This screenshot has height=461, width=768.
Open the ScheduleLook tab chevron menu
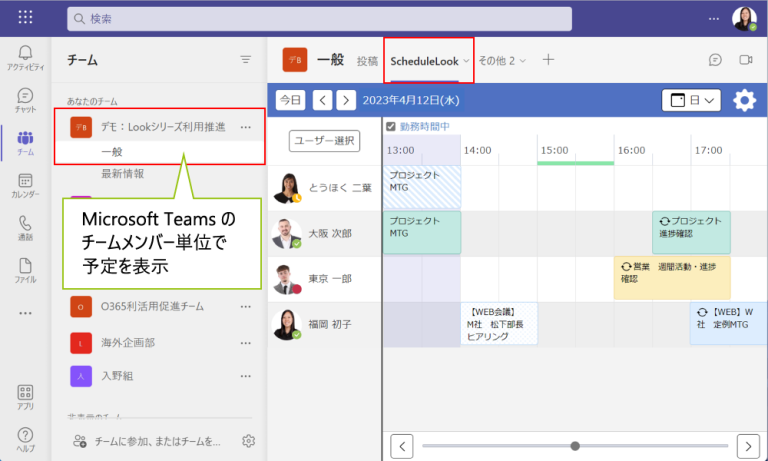click(466, 61)
